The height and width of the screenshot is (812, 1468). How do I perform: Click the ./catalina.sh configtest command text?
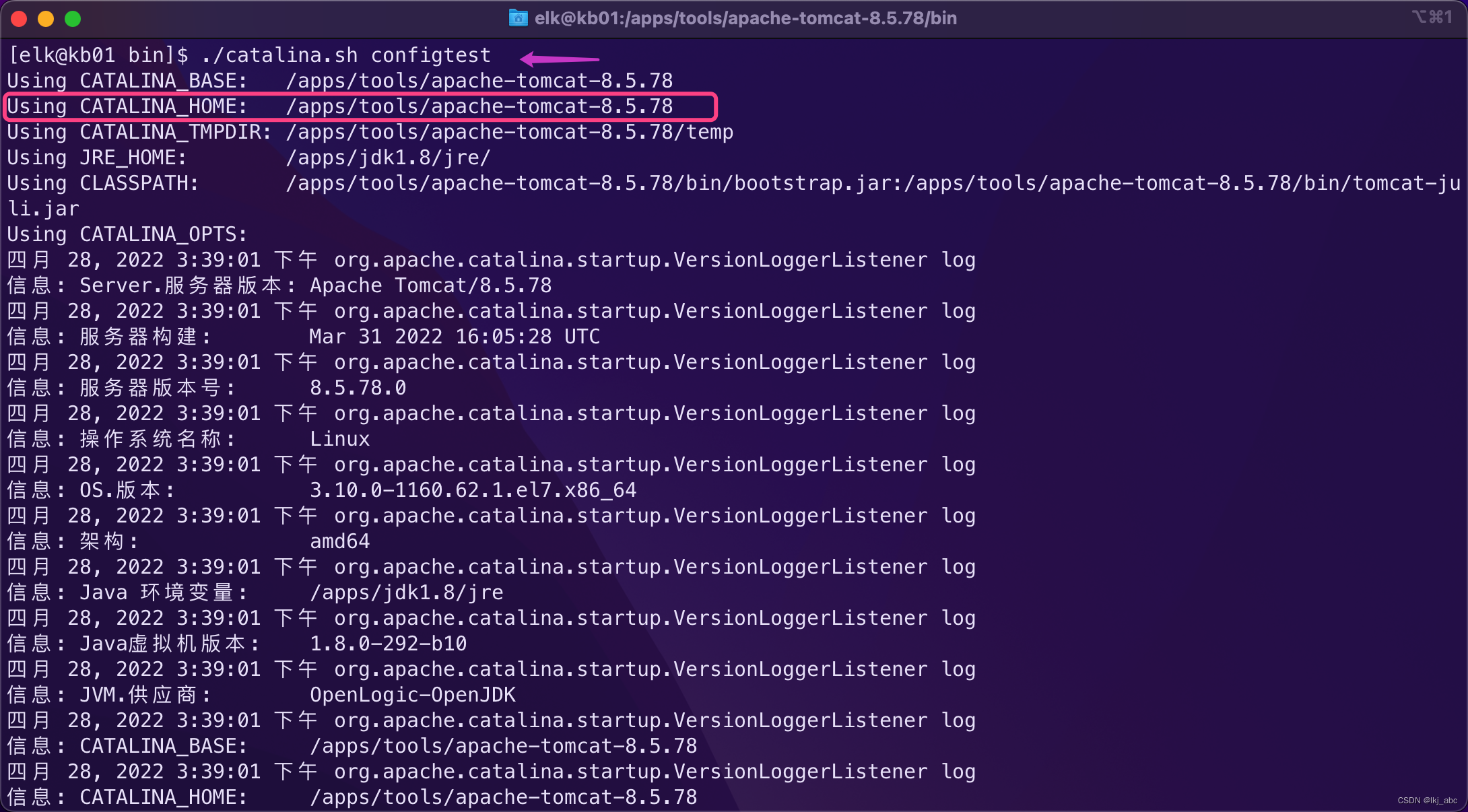(345, 55)
